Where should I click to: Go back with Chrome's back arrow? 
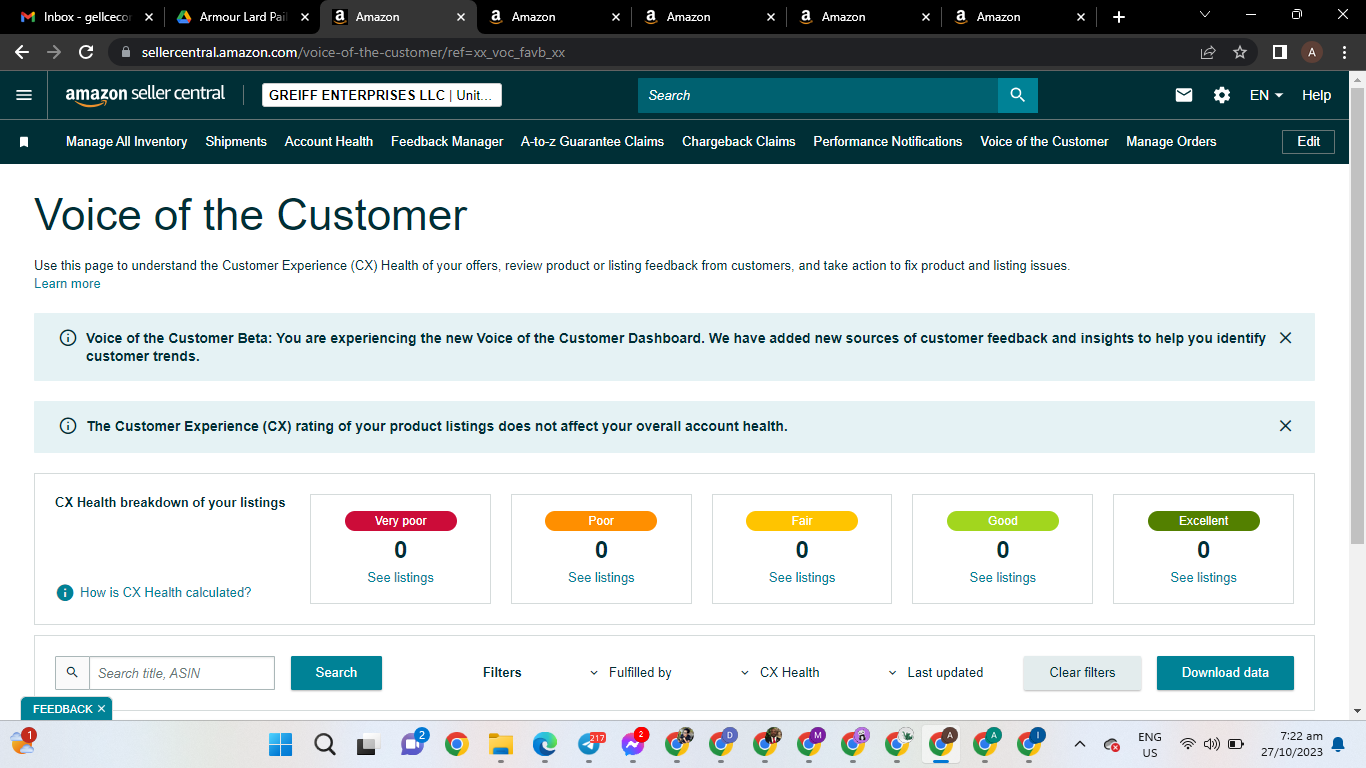click(x=22, y=52)
